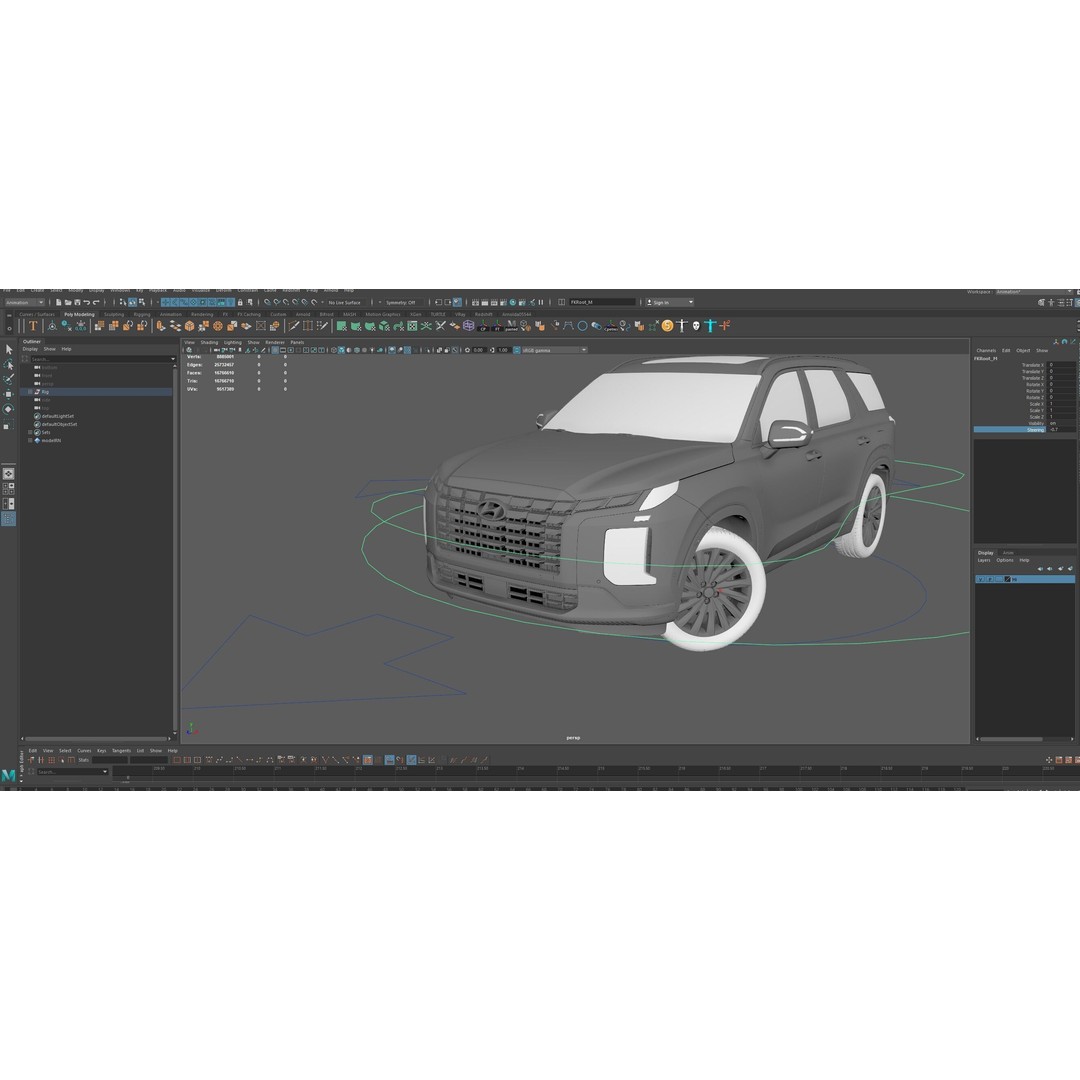Expand the Rig node in Outliner
The image size is (1080, 1080).
pyautogui.click(x=30, y=392)
